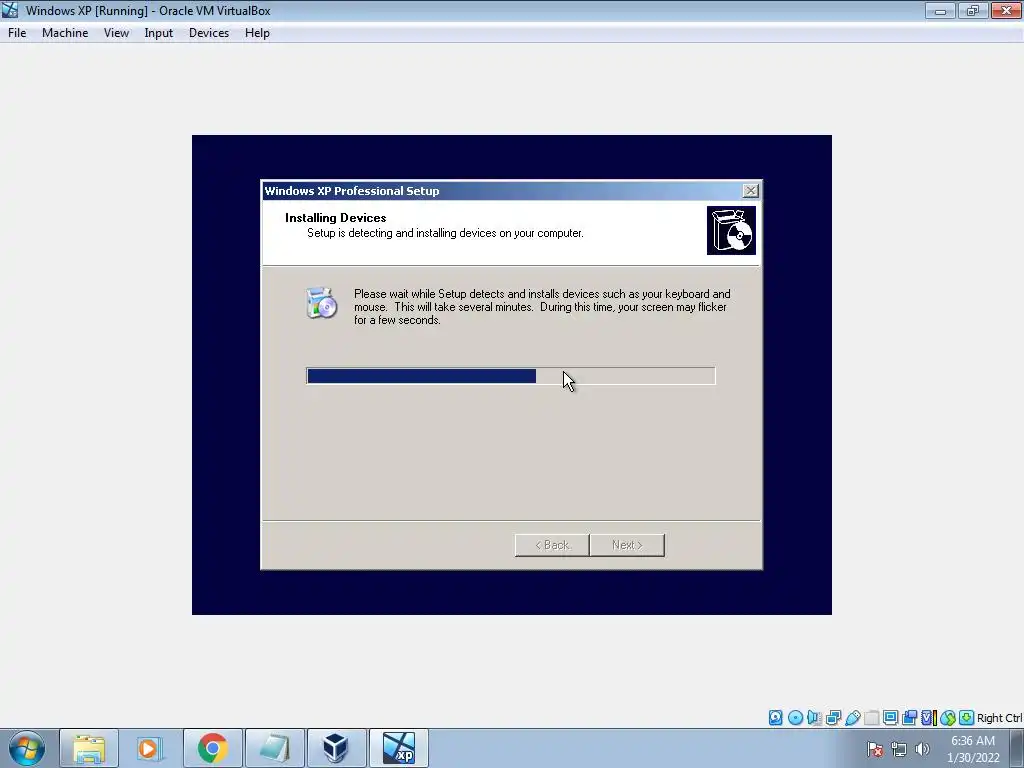Click the audio status icon in VirtualBox
This screenshot has height=768, width=1024.
[814, 718]
